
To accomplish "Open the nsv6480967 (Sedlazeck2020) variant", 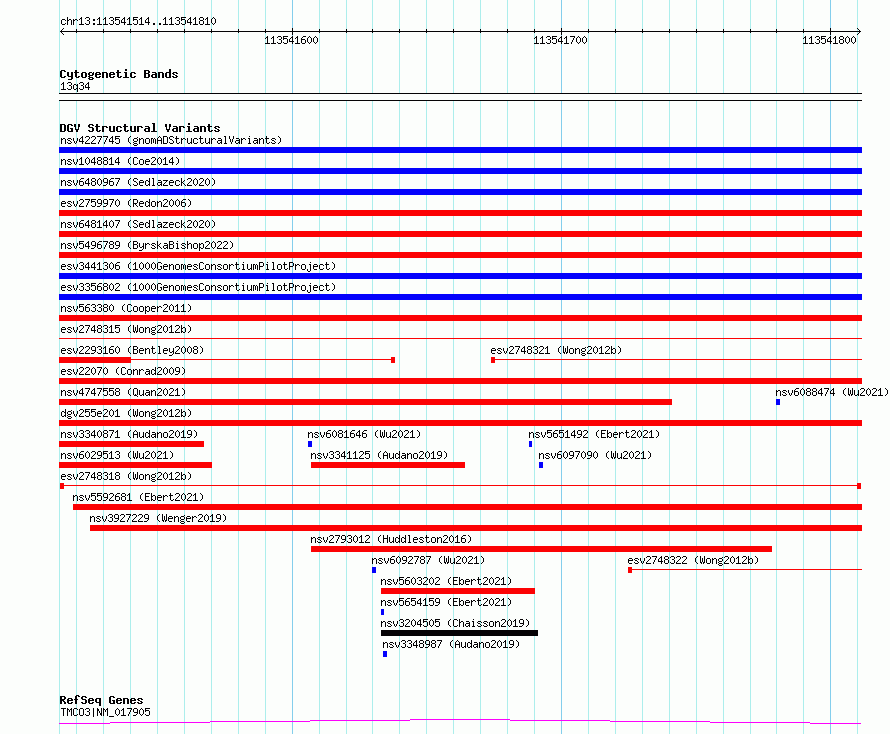I will (138, 182).
